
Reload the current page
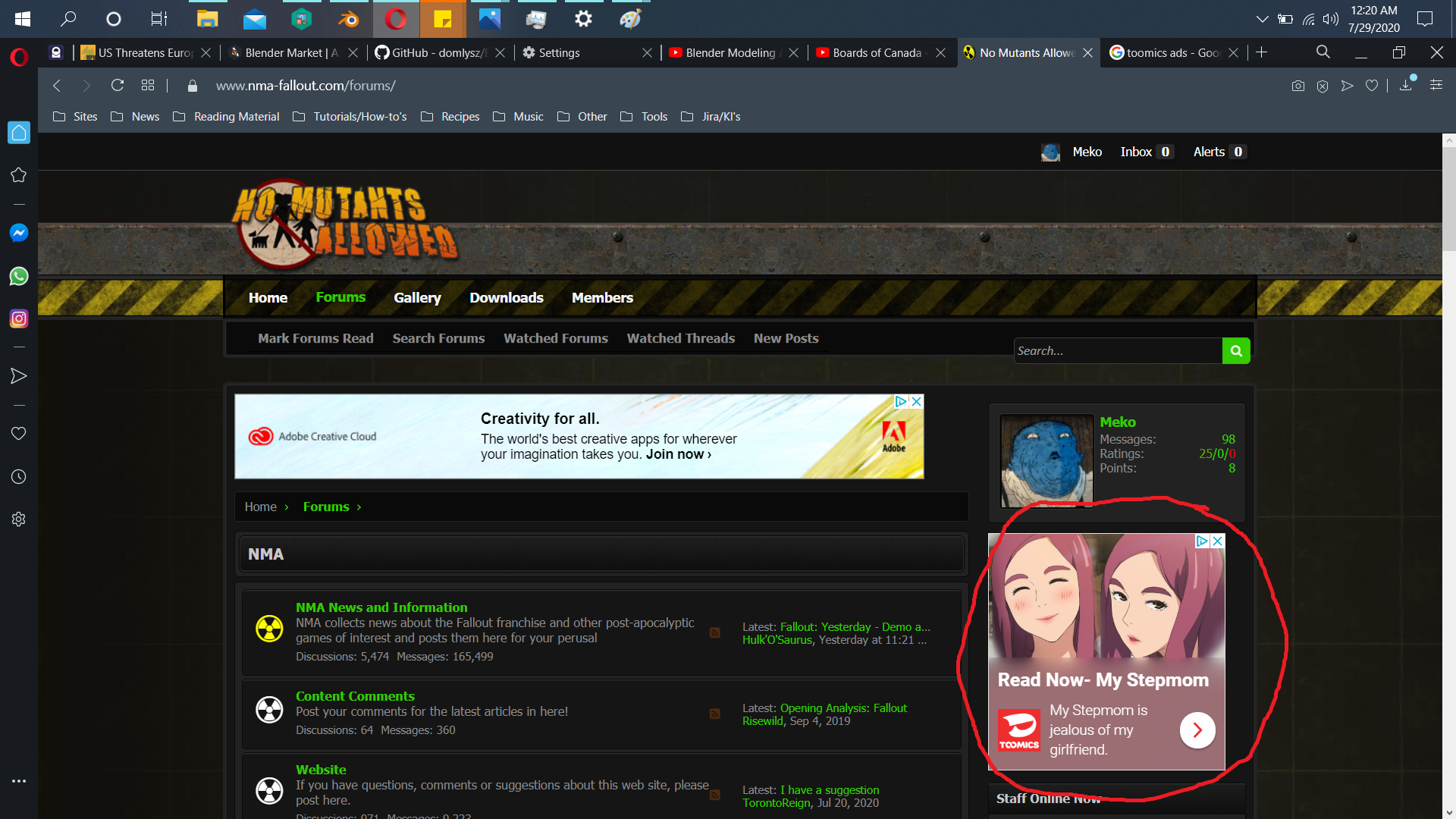pos(118,86)
